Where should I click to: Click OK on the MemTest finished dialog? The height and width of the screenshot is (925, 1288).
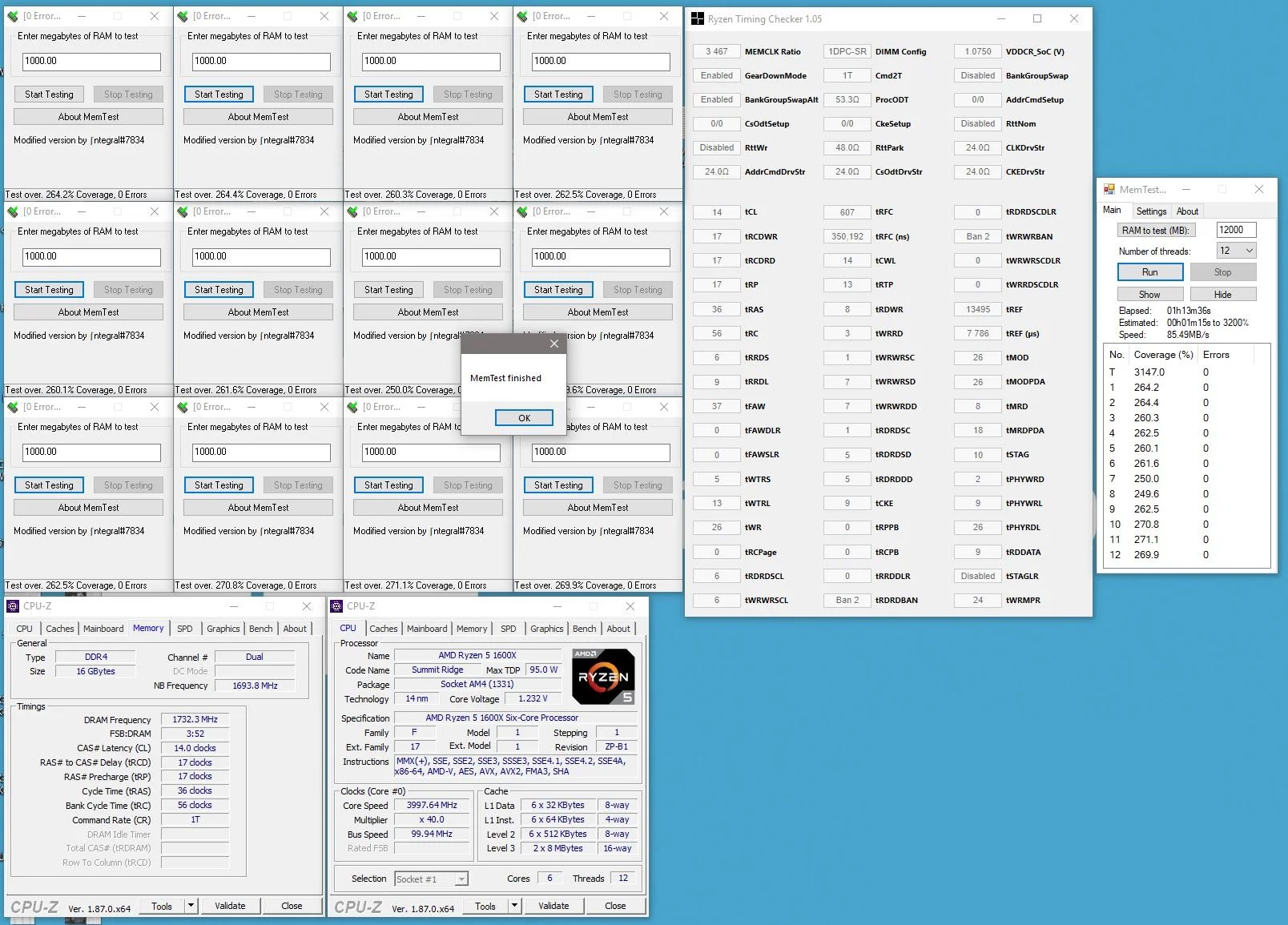tap(524, 418)
